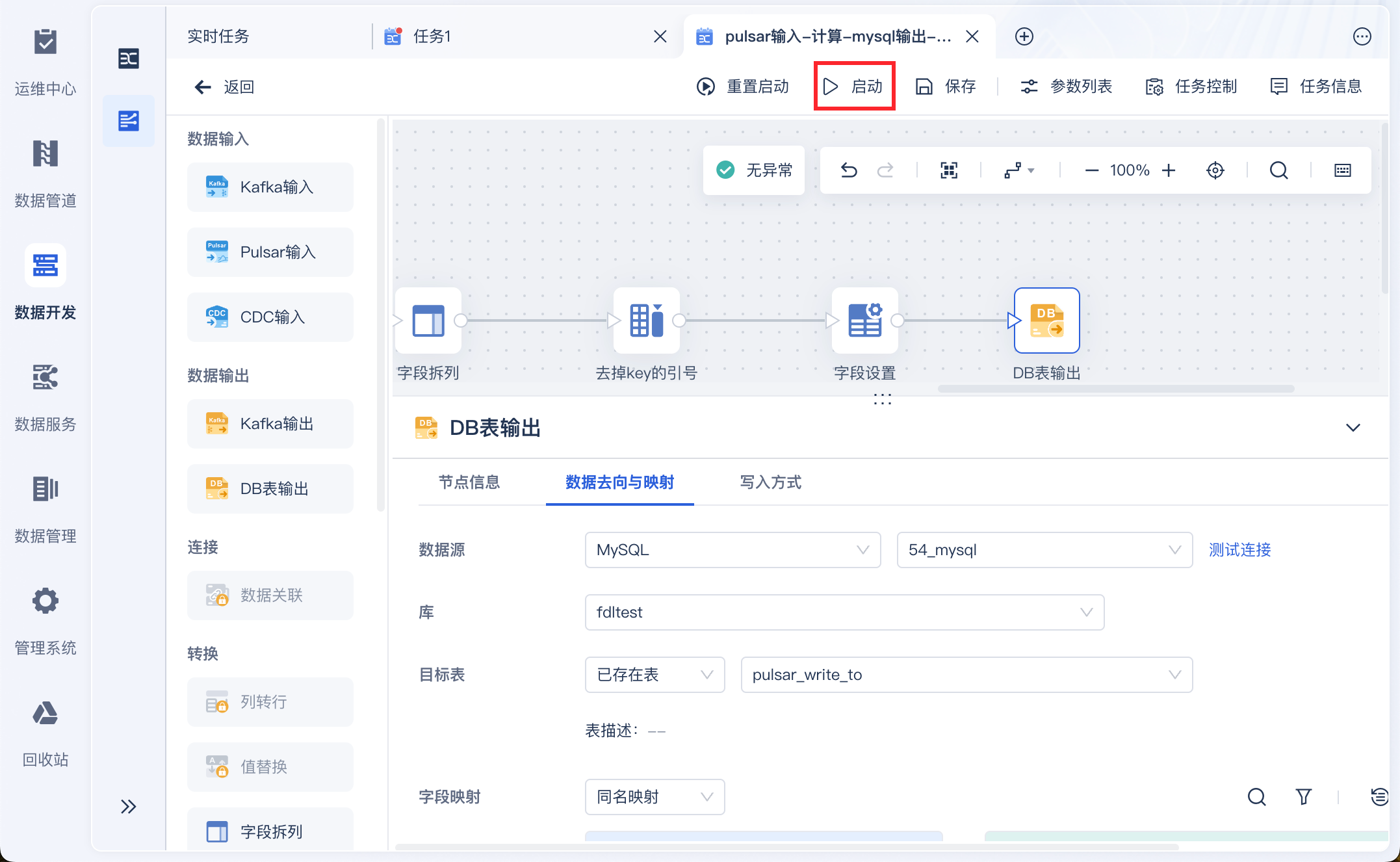
Task: Click the locate-center target icon
Action: tap(1215, 170)
